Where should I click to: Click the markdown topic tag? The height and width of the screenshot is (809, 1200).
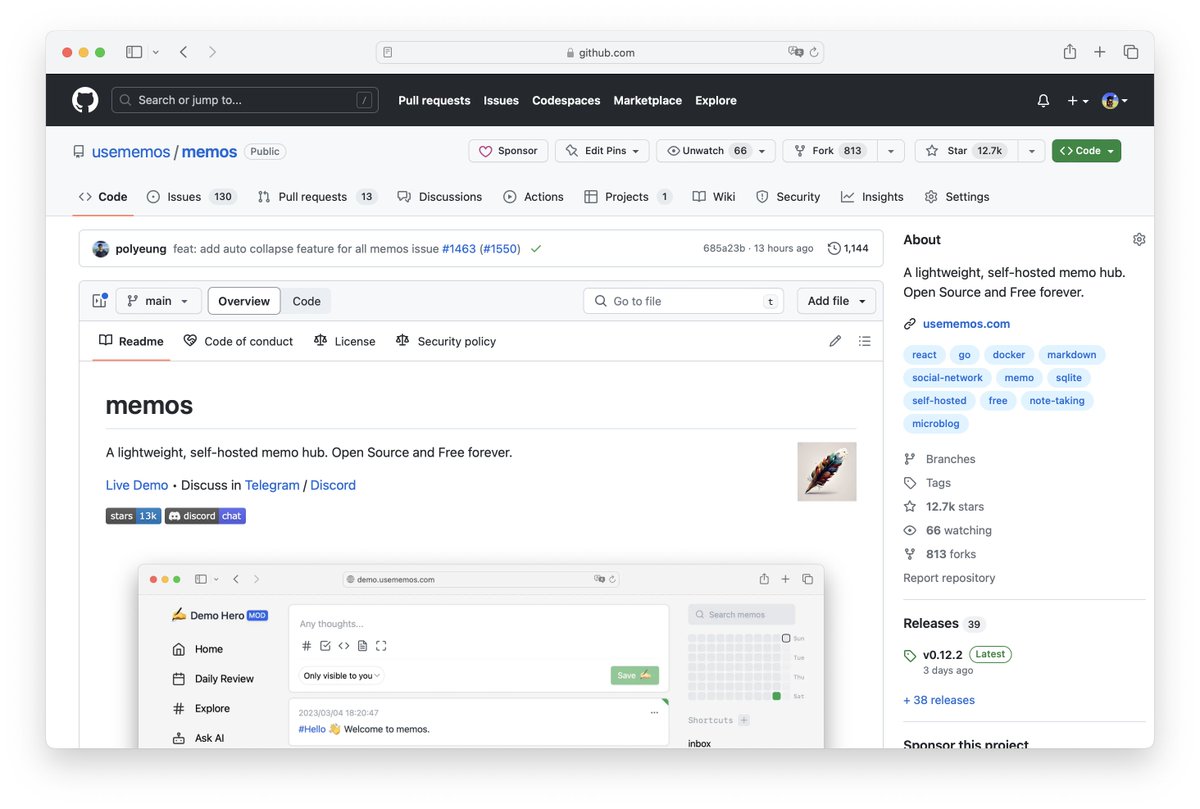1072,355
